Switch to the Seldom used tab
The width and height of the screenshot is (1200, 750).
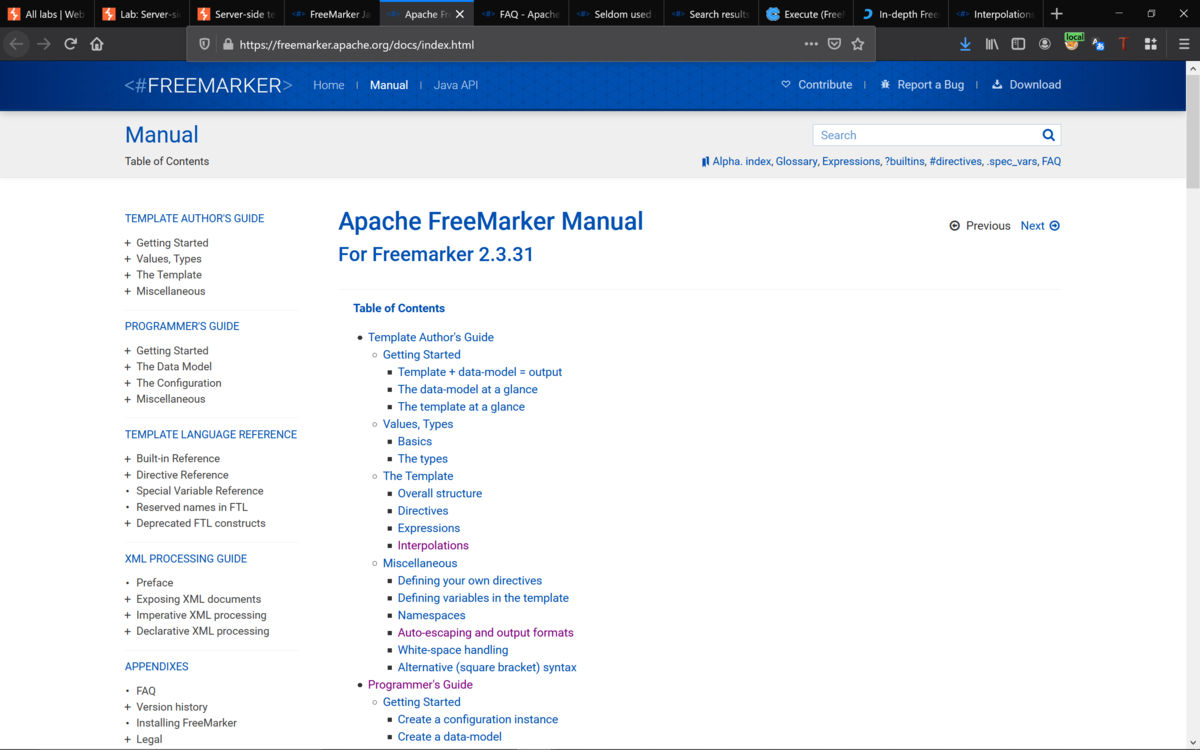[x=616, y=14]
